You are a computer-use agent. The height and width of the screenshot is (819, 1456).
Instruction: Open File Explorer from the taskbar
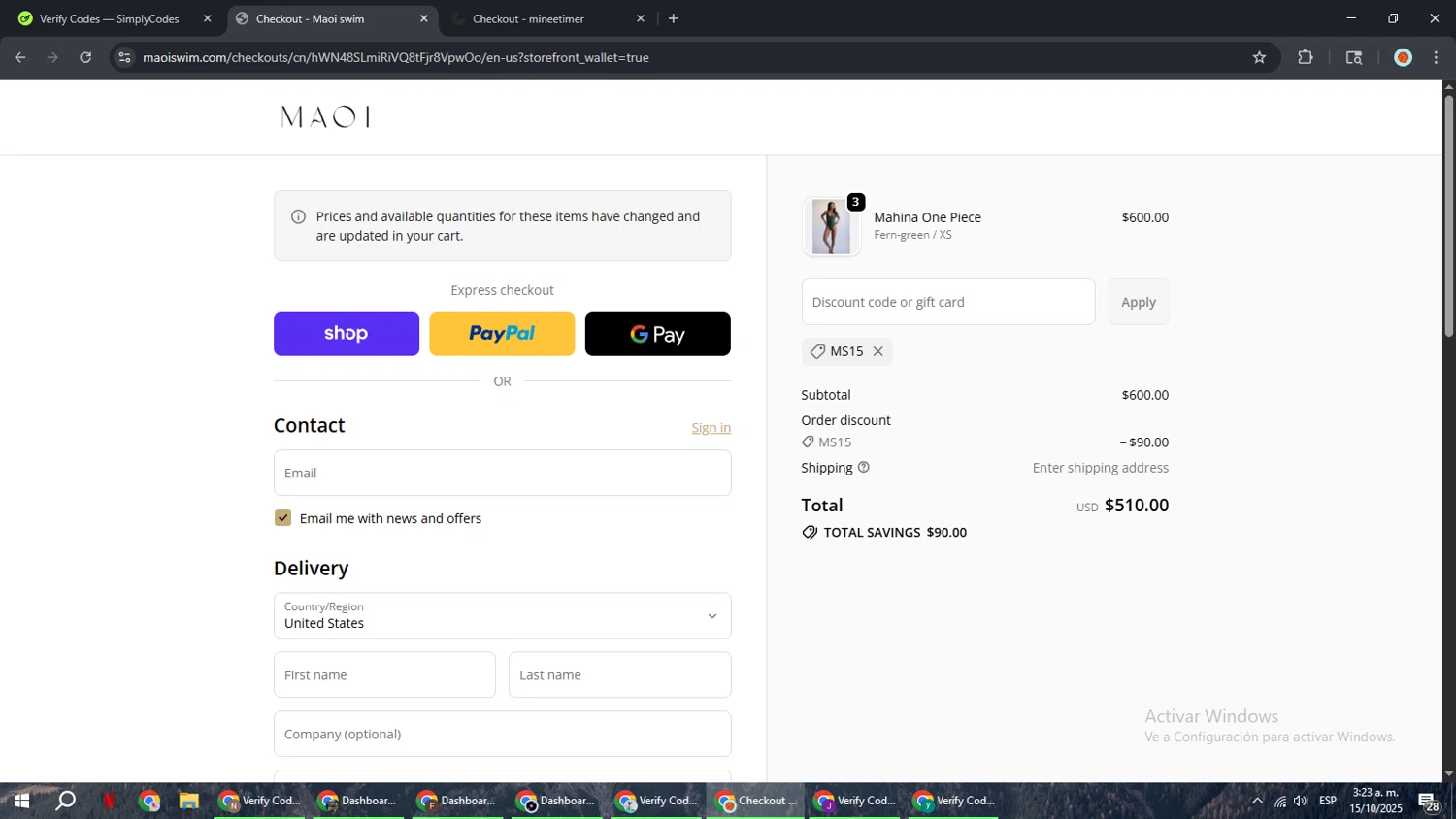tap(188, 801)
